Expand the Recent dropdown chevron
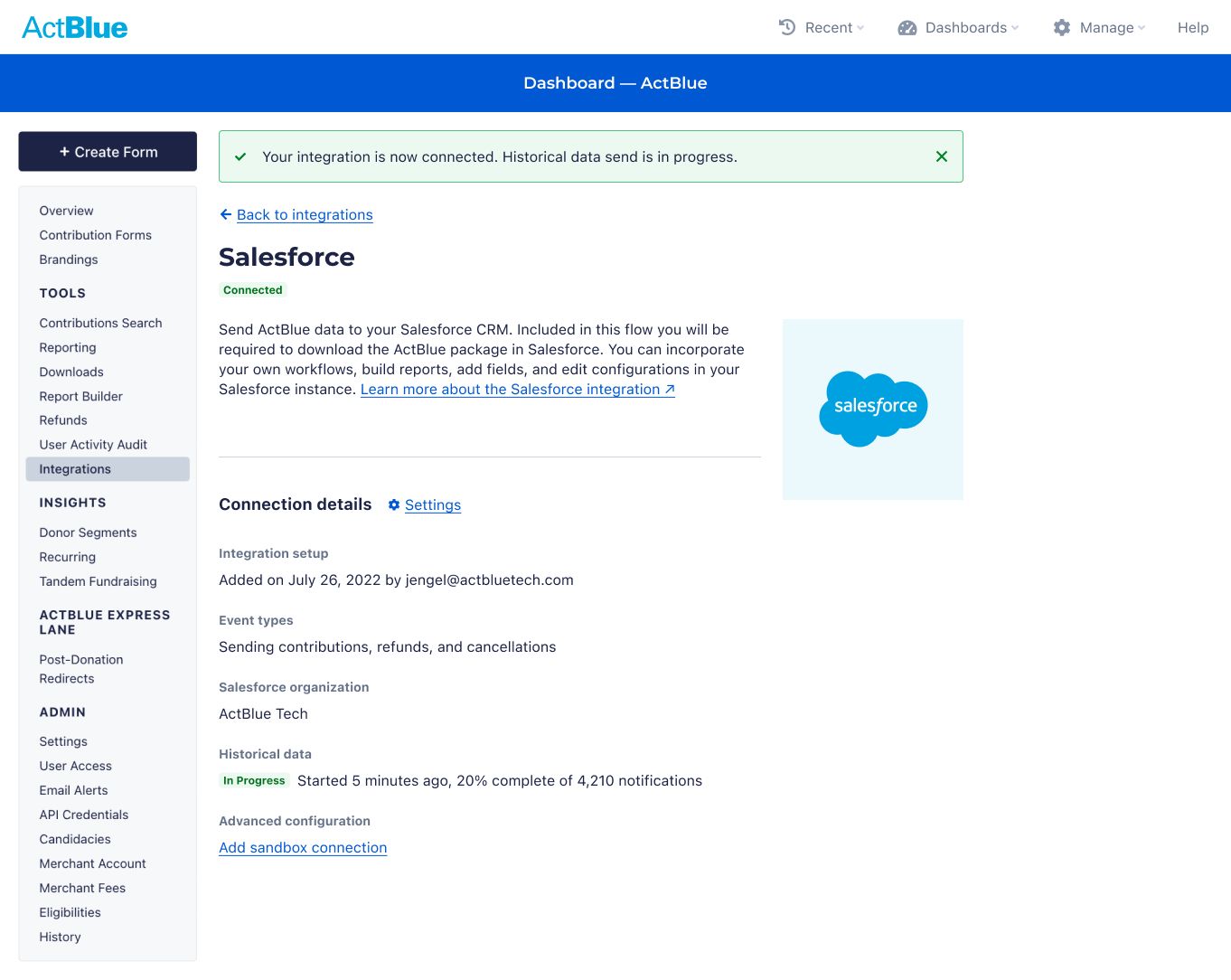The height and width of the screenshot is (980, 1231). [860, 28]
